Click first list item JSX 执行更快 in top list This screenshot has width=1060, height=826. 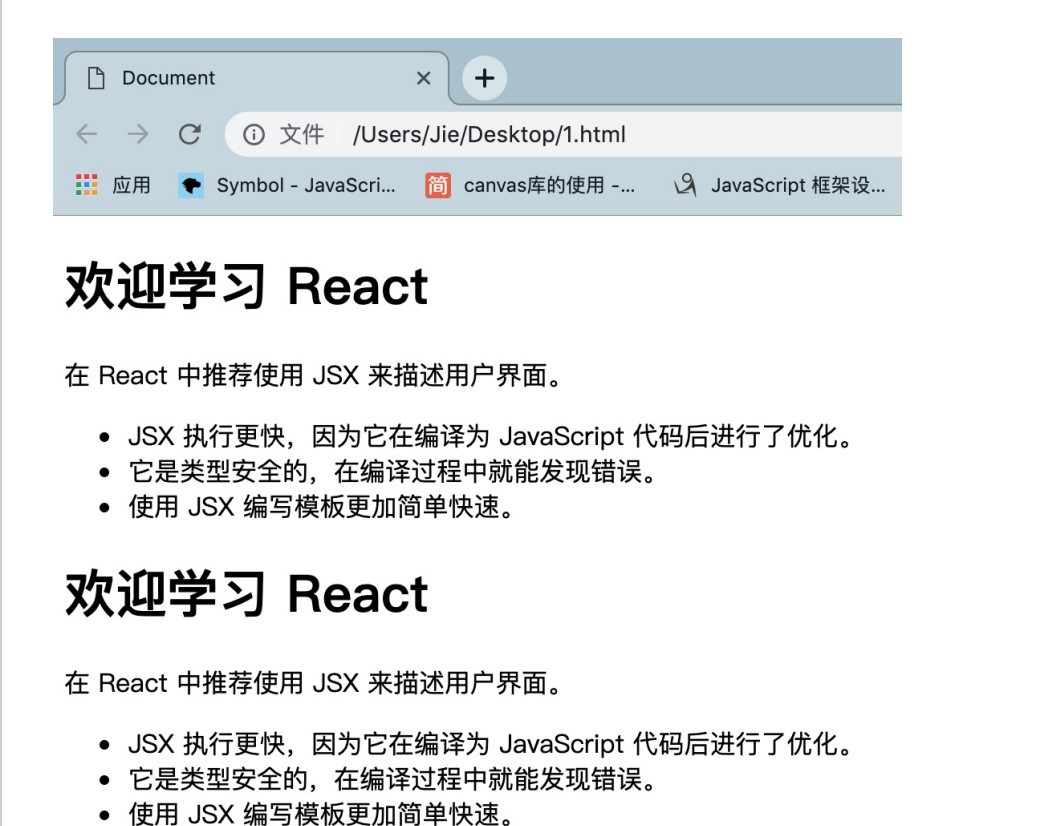click(491, 436)
